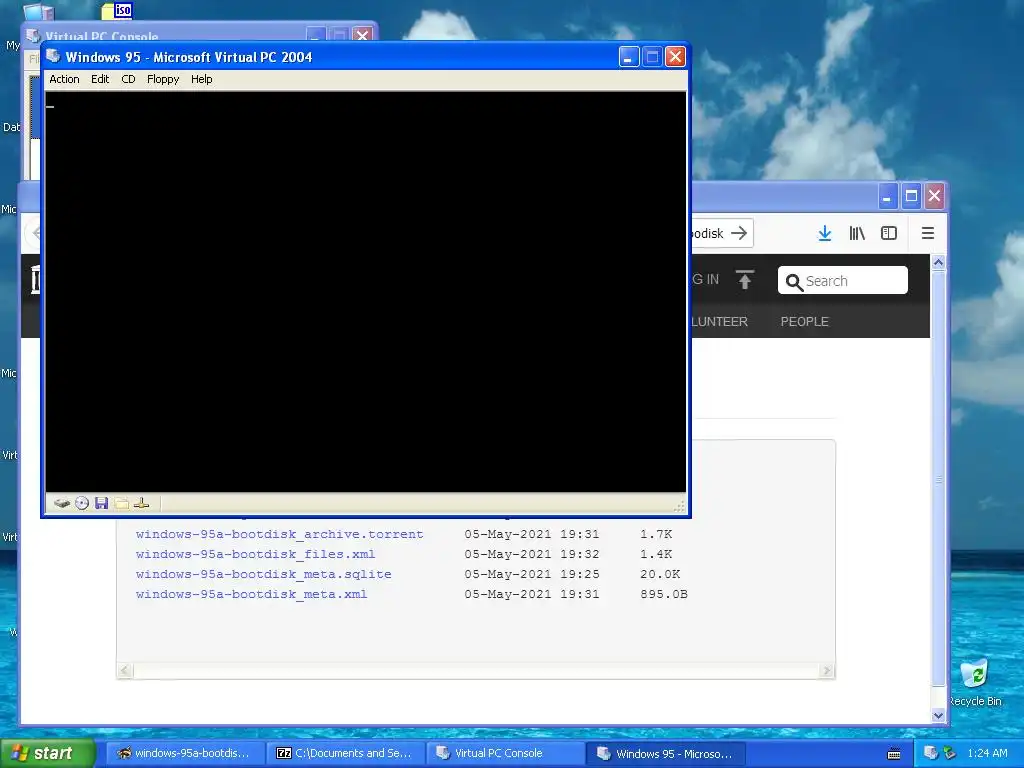The image size is (1024, 768).
Task: Click the network adapter status icon in Virtual PC
Action: [141, 503]
